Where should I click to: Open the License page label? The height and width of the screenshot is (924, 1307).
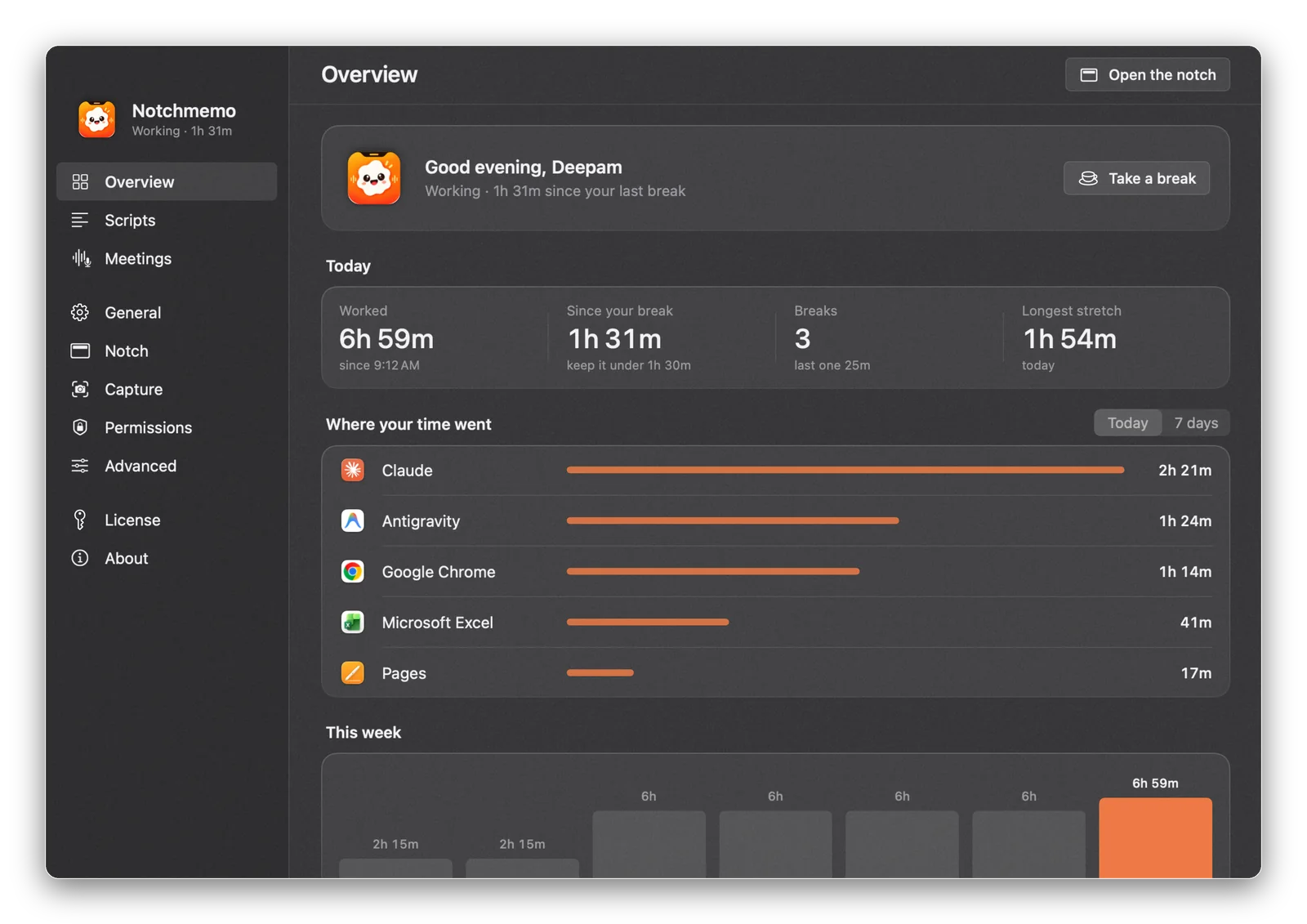point(132,520)
